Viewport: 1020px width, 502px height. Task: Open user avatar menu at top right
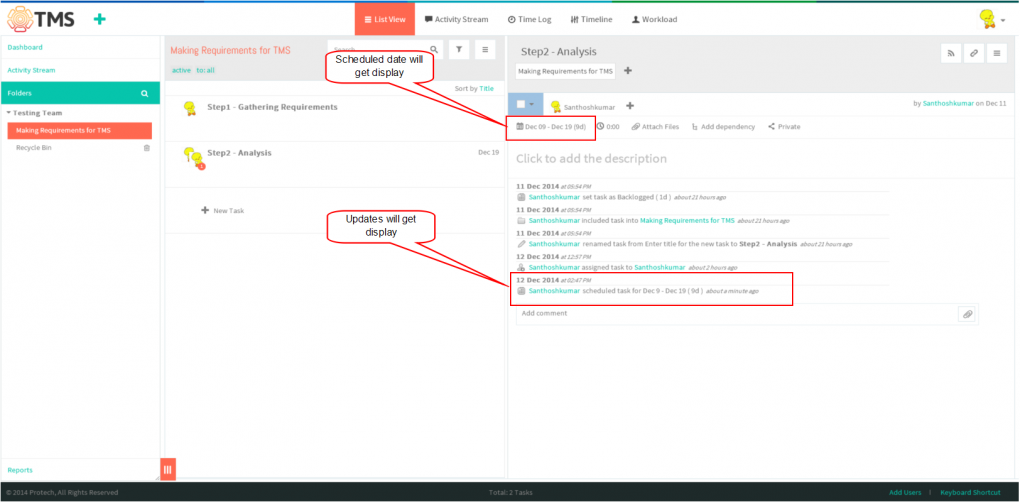(991, 20)
